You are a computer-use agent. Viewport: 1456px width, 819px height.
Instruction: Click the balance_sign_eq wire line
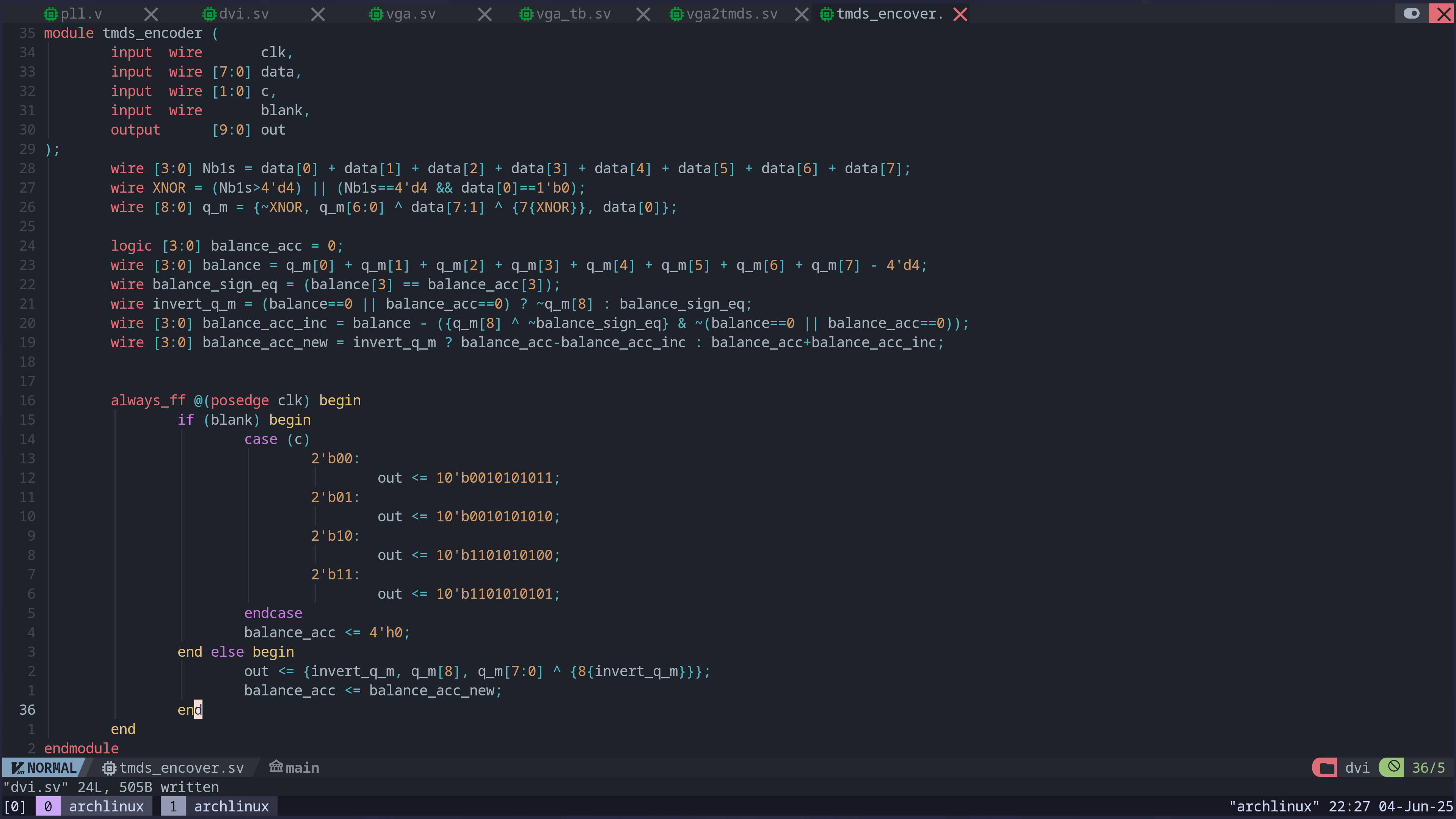tap(335, 284)
